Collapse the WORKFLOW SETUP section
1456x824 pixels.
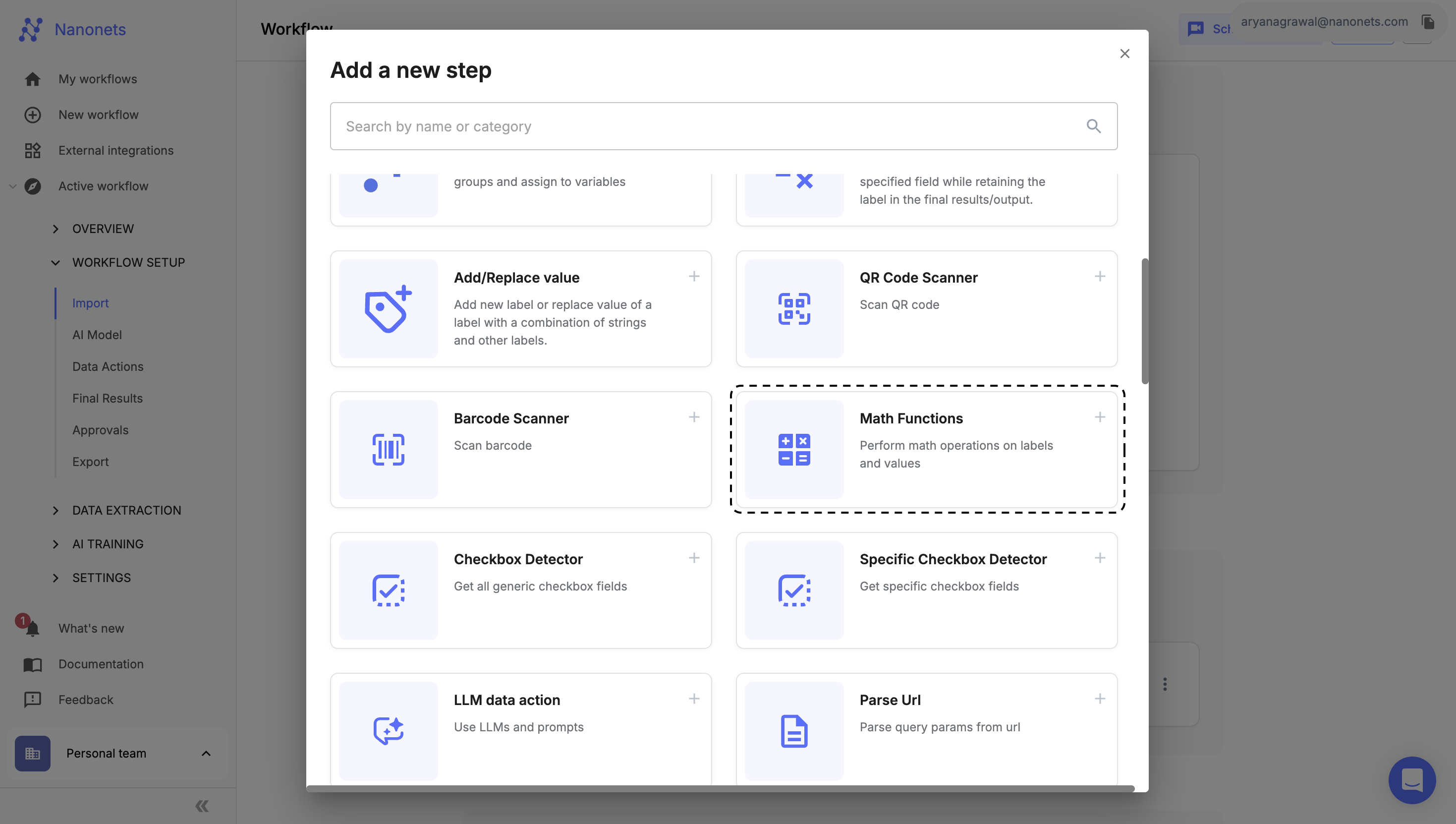(56, 263)
